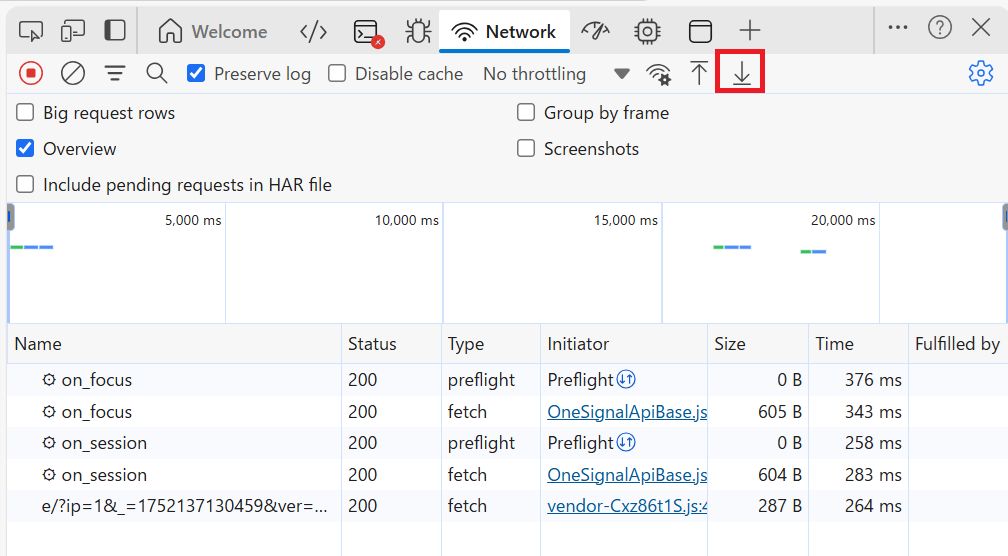Open Network settings gear icon
The image size is (1008, 556).
980,73
